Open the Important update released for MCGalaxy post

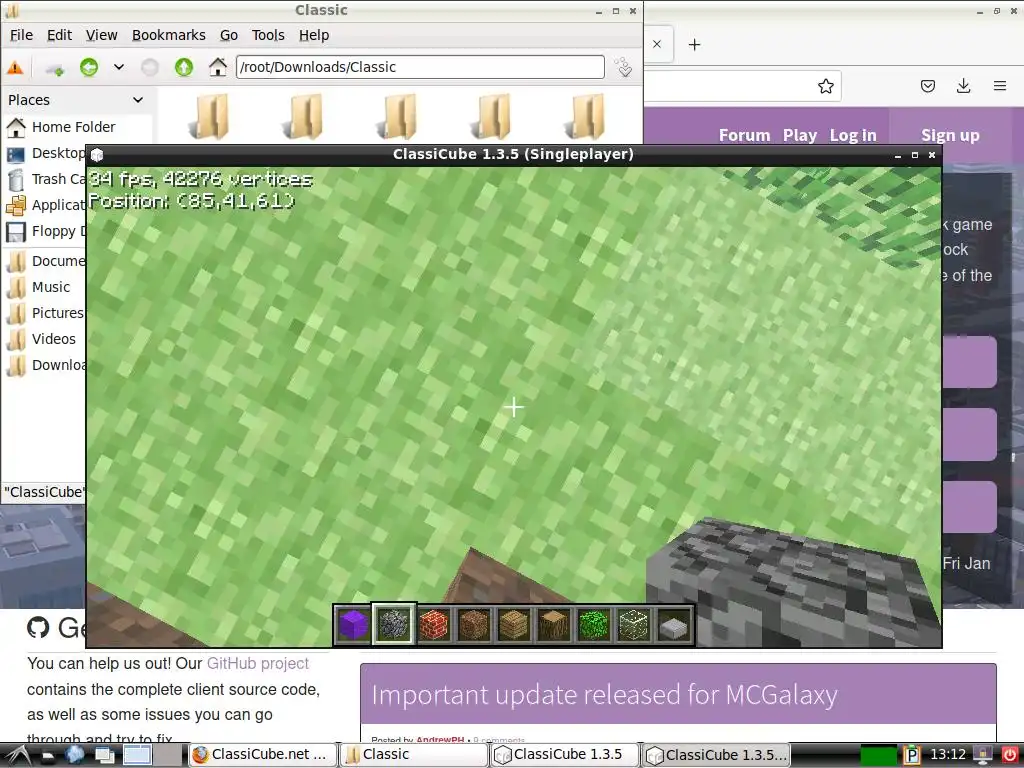604,695
